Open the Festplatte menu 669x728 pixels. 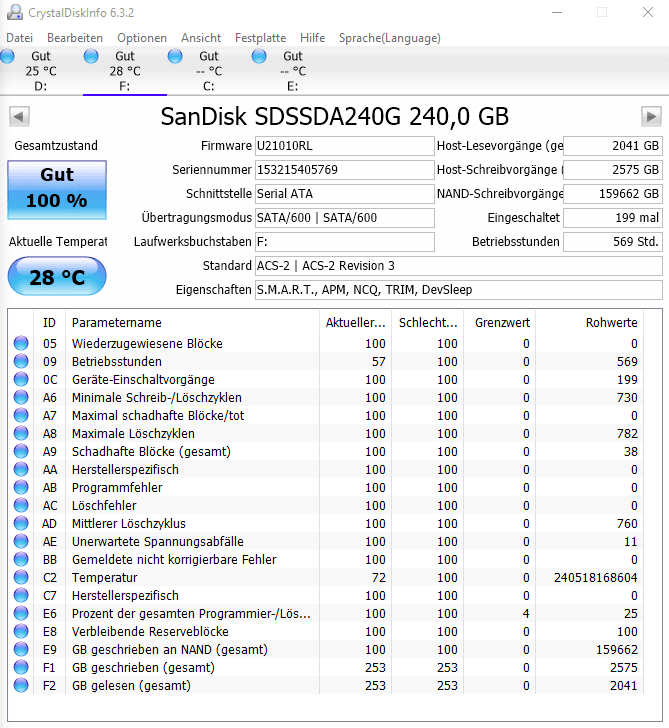point(260,38)
